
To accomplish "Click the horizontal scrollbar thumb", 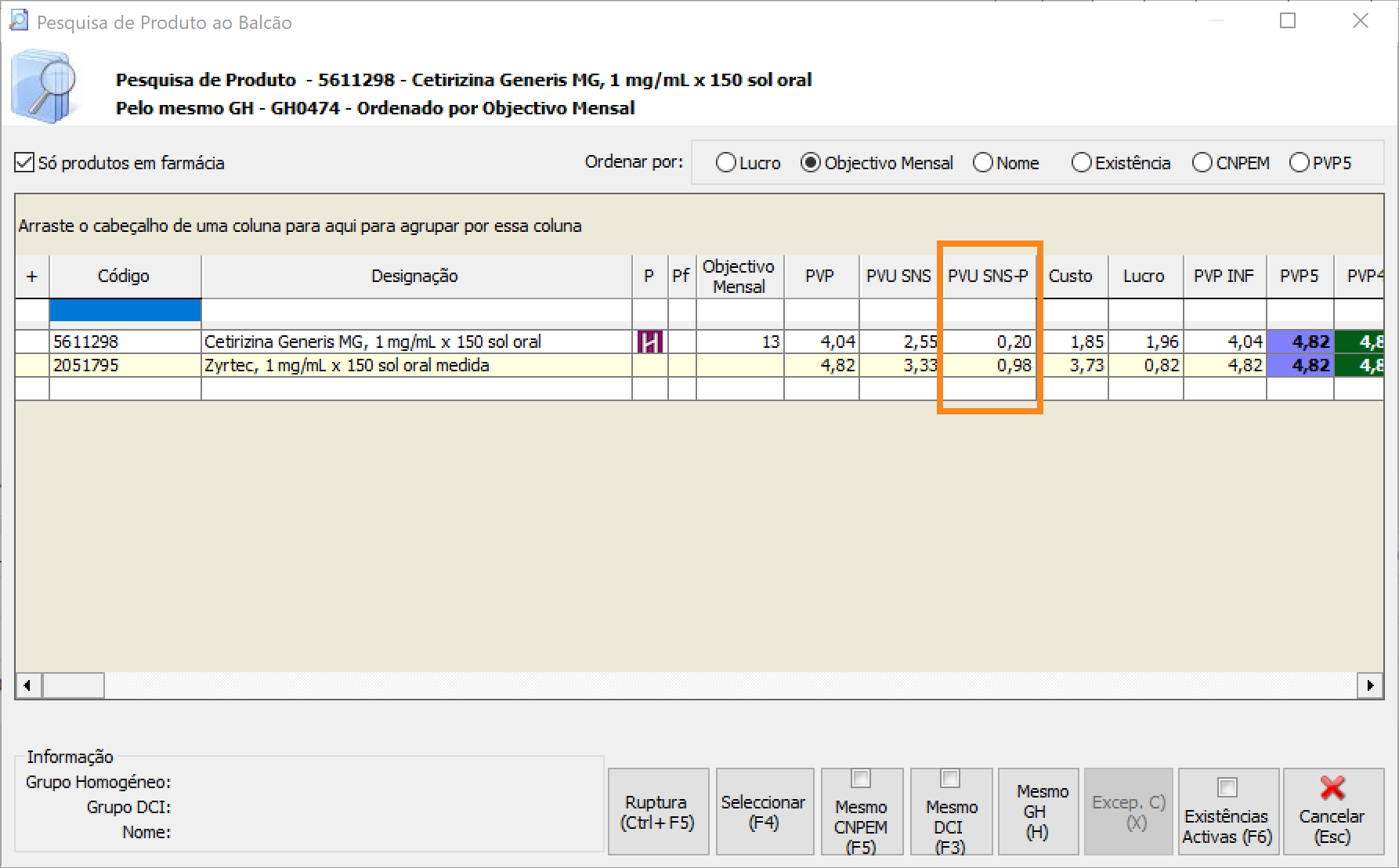I will point(73,685).
